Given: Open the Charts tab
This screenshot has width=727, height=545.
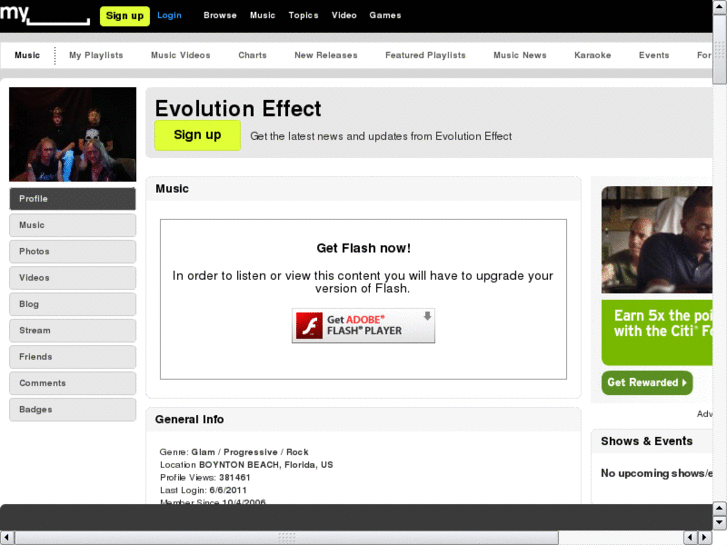Looking at the screenshot, I should 252,55.
